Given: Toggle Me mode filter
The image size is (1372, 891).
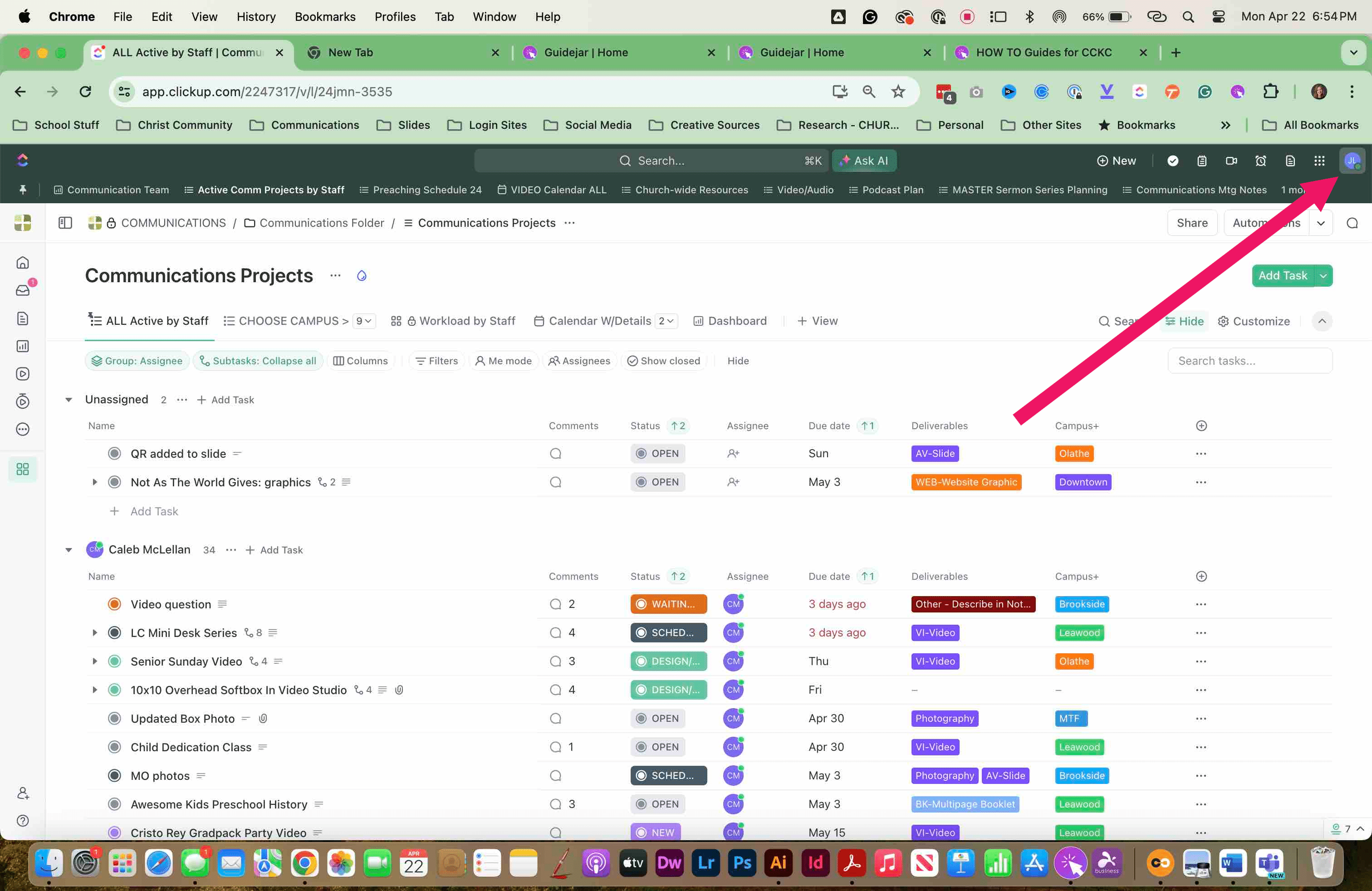Looking at the screenshot, I should (x=503, y=361).
